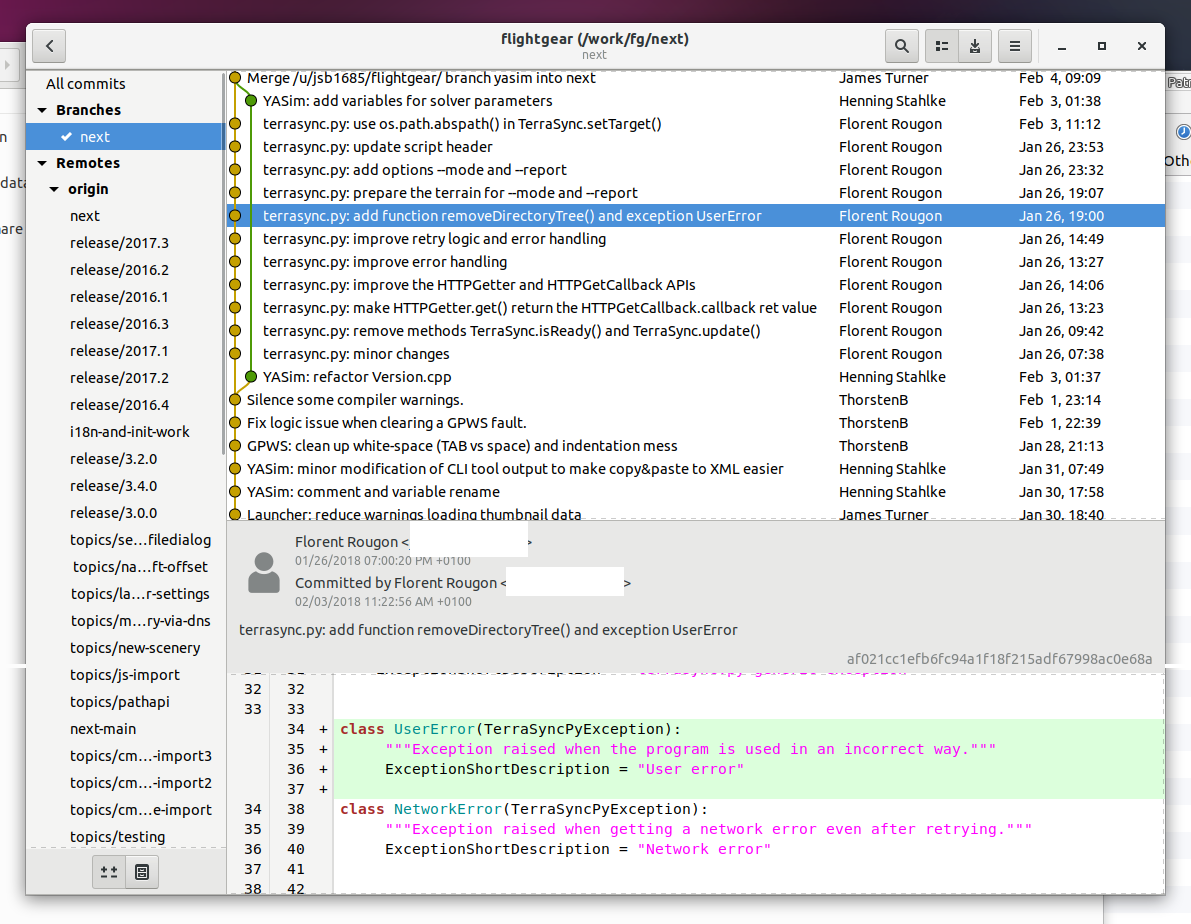Select the Merge branch yasim into next commit
Viewport: 1191px width, 924px height.
tap(696, 78)
